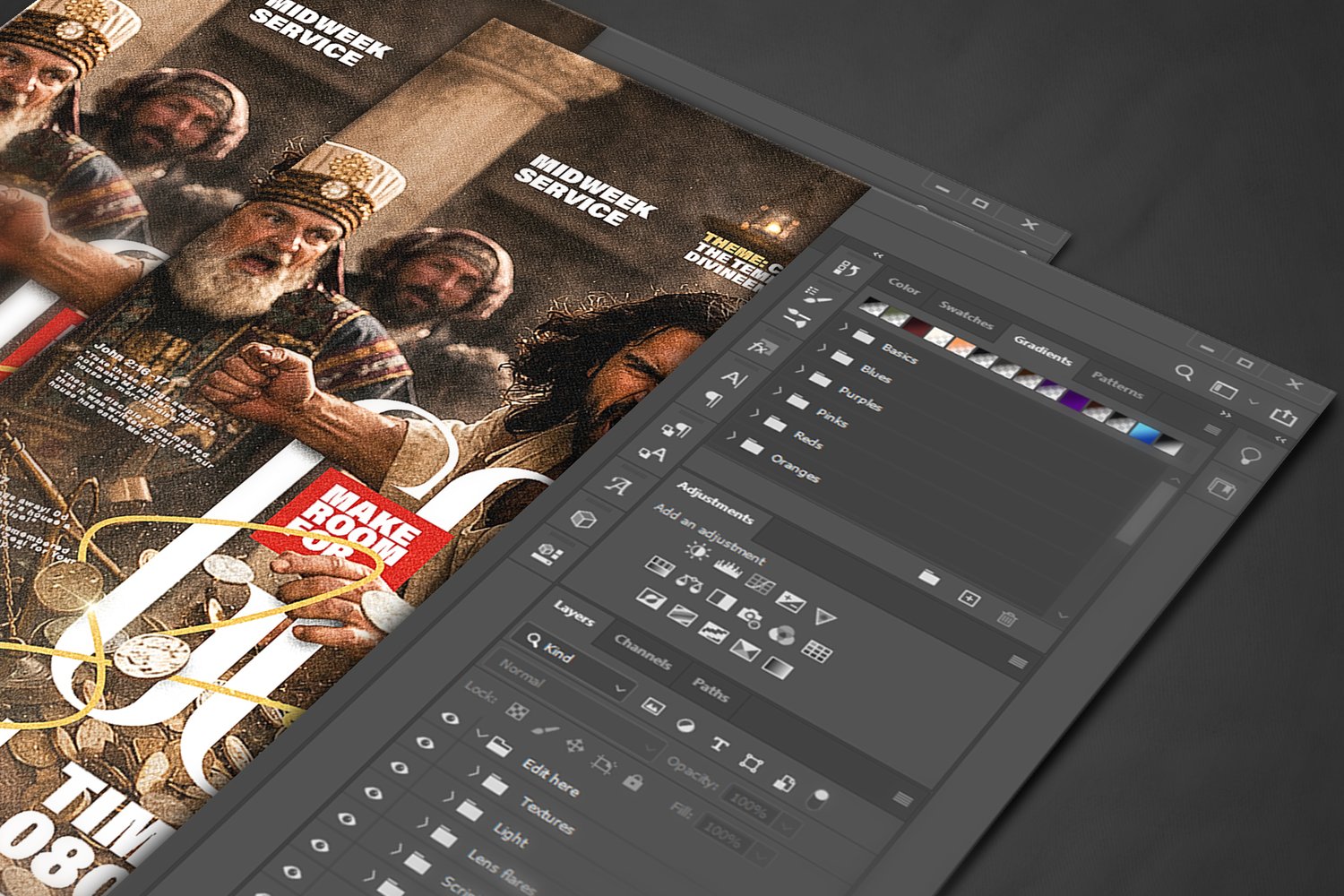
Task: Filter layers by type layers icon
Action: point(719,744)
